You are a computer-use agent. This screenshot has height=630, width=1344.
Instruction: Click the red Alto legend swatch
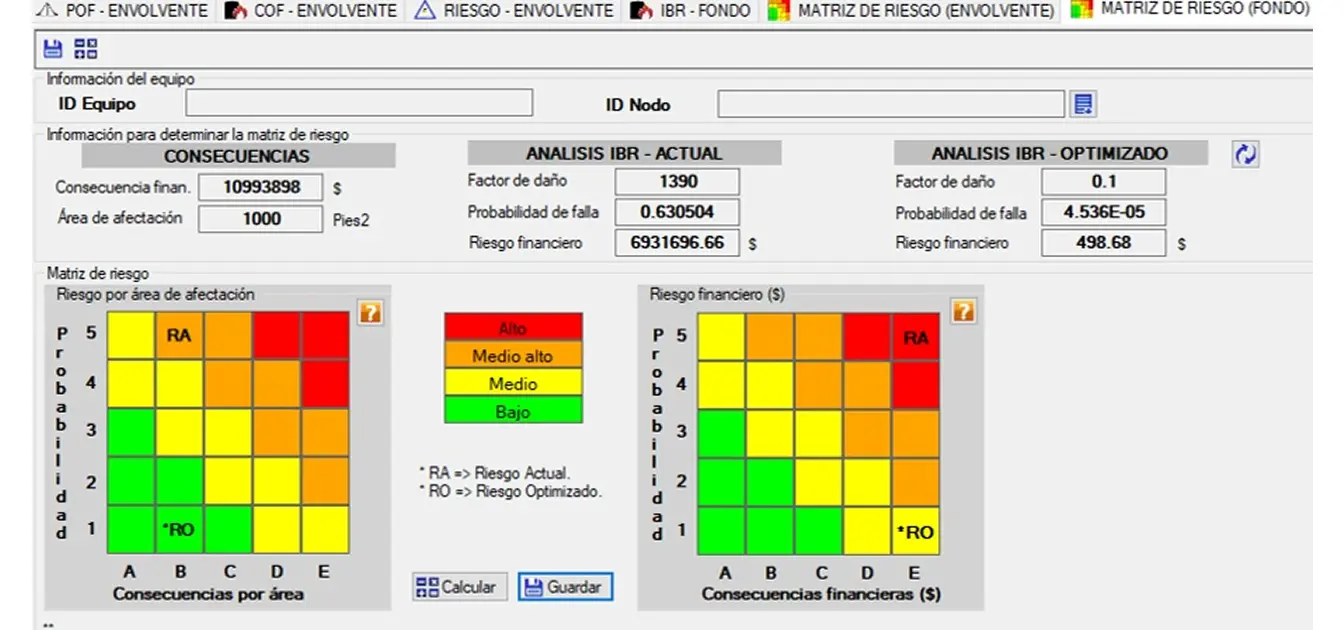pyautogui.click(x=513, y=328)
